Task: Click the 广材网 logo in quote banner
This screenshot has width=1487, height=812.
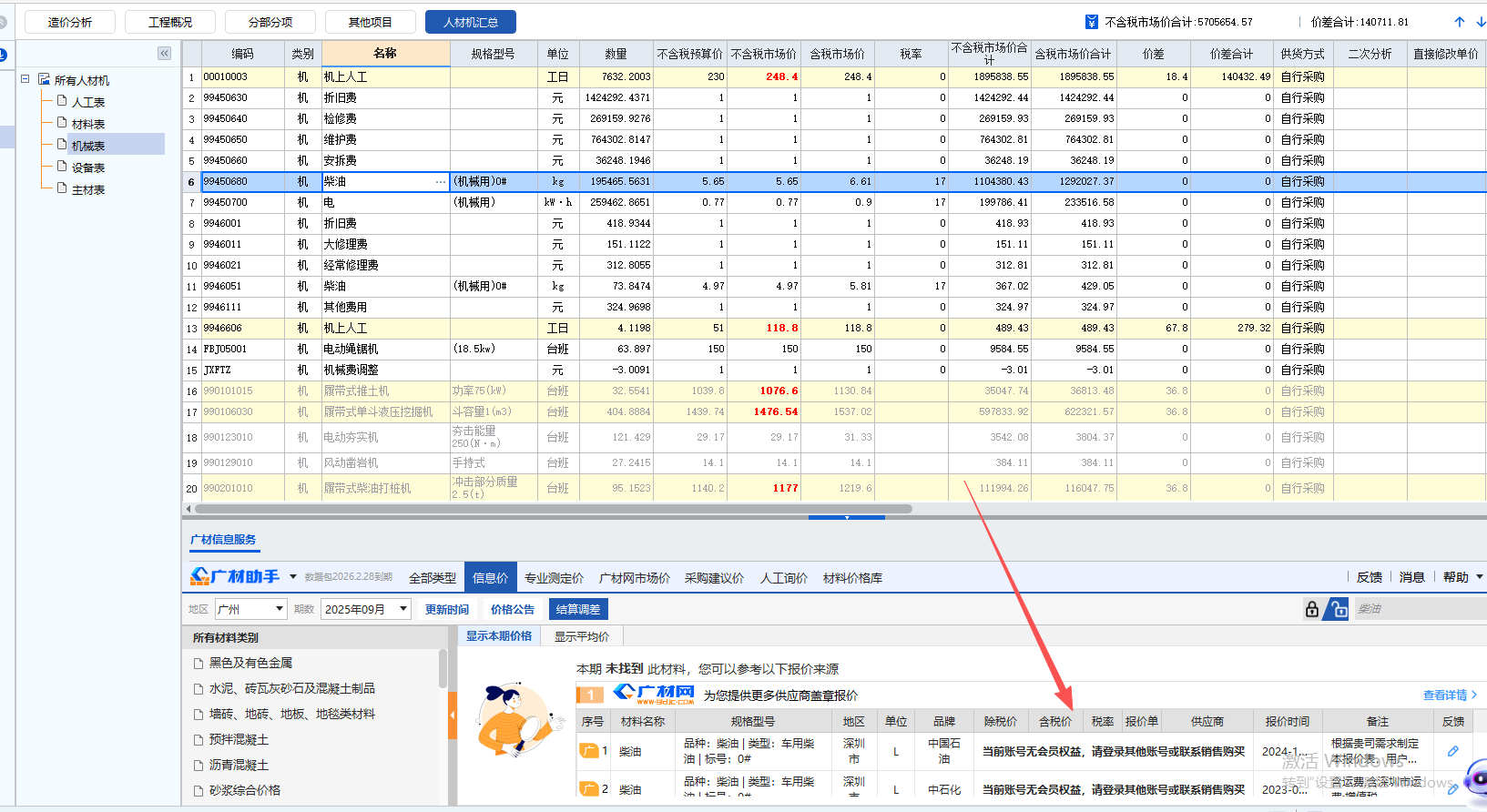Action: click(x=654, y=694)
